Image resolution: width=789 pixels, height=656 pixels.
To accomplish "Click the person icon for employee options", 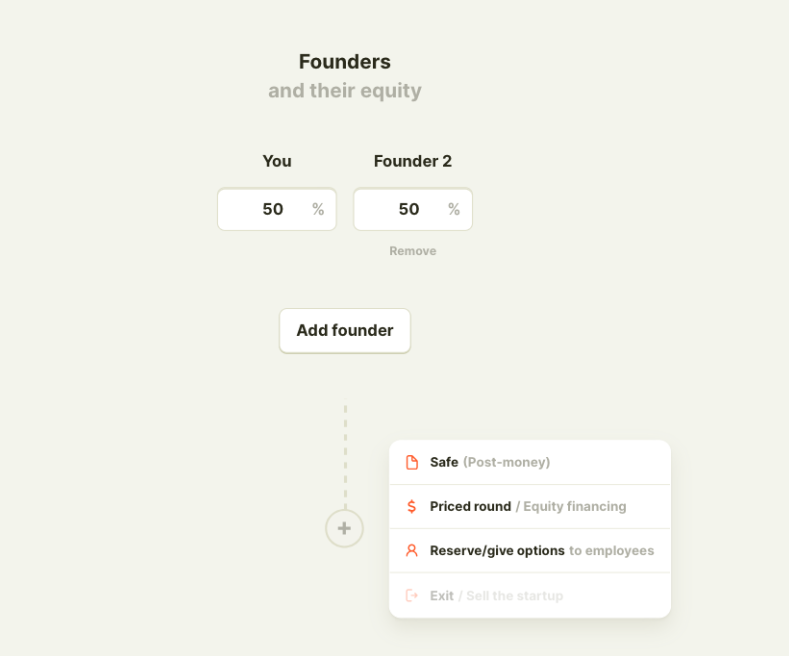I will coord(411,550).
